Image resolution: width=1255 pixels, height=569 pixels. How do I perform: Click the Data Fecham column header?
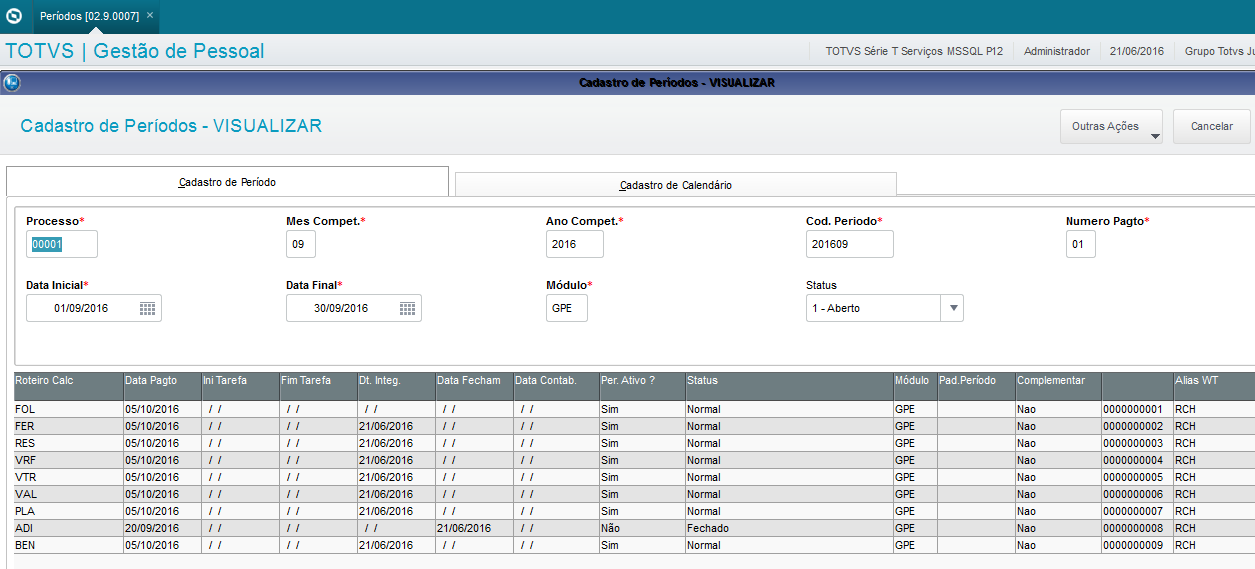pyautogui.click(x=474, y=387)
